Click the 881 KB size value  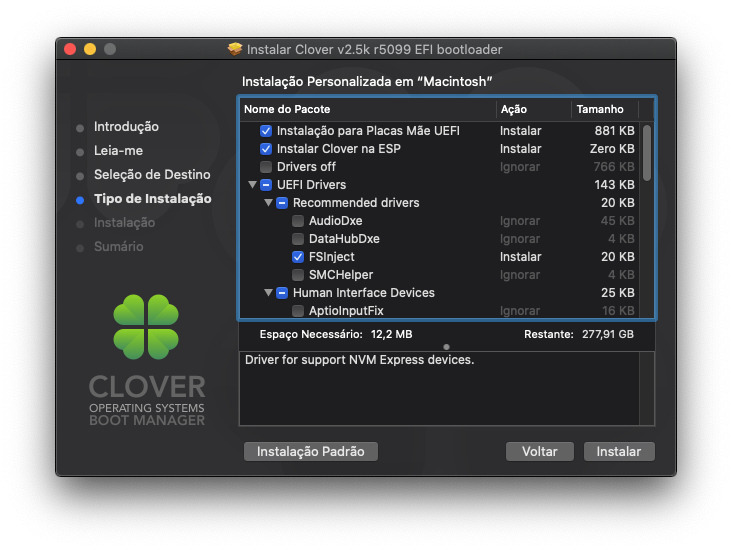614,131
